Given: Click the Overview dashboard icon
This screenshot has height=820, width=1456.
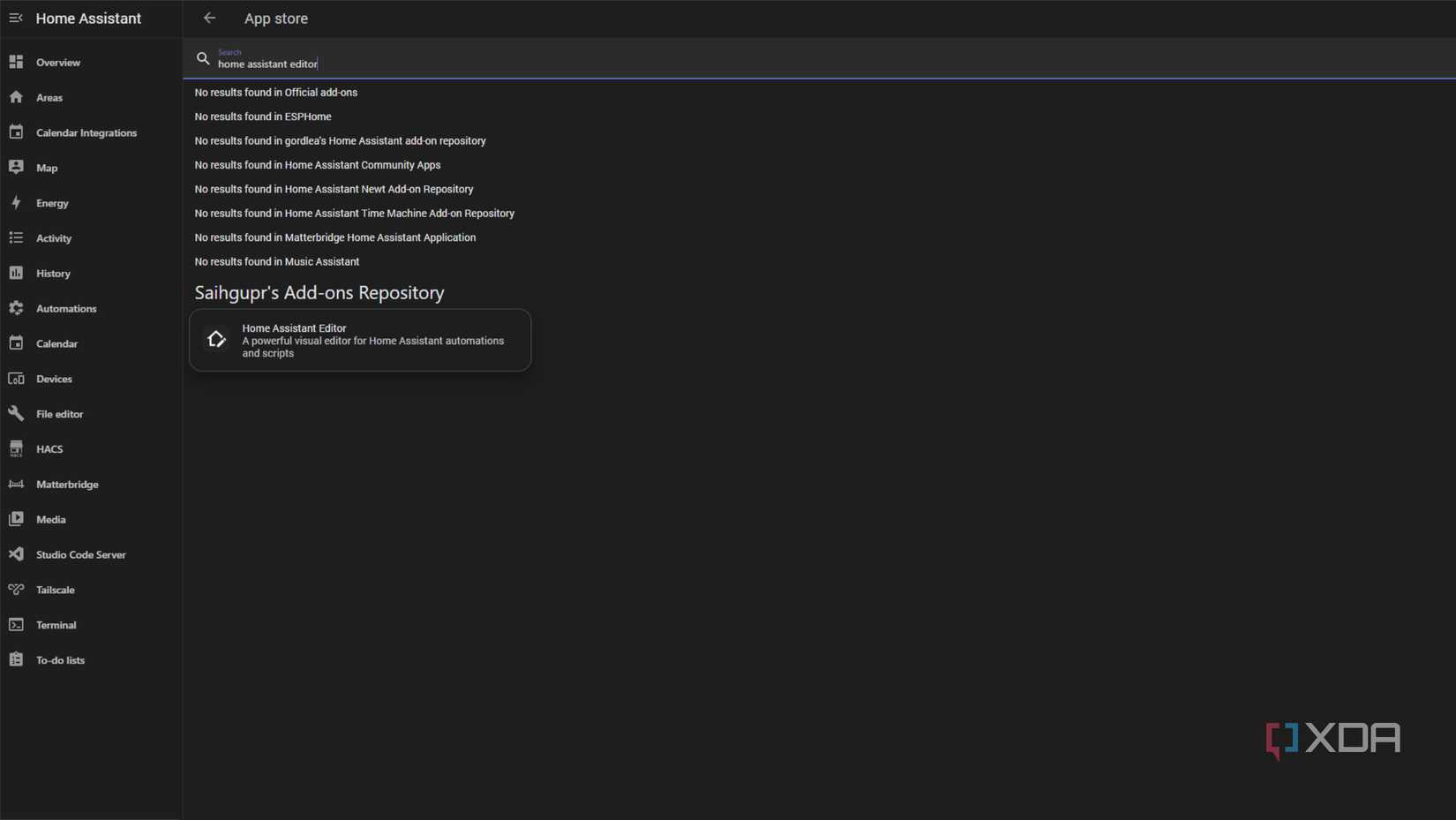Looking at the screenshot, I should click(x=16, y=62).
